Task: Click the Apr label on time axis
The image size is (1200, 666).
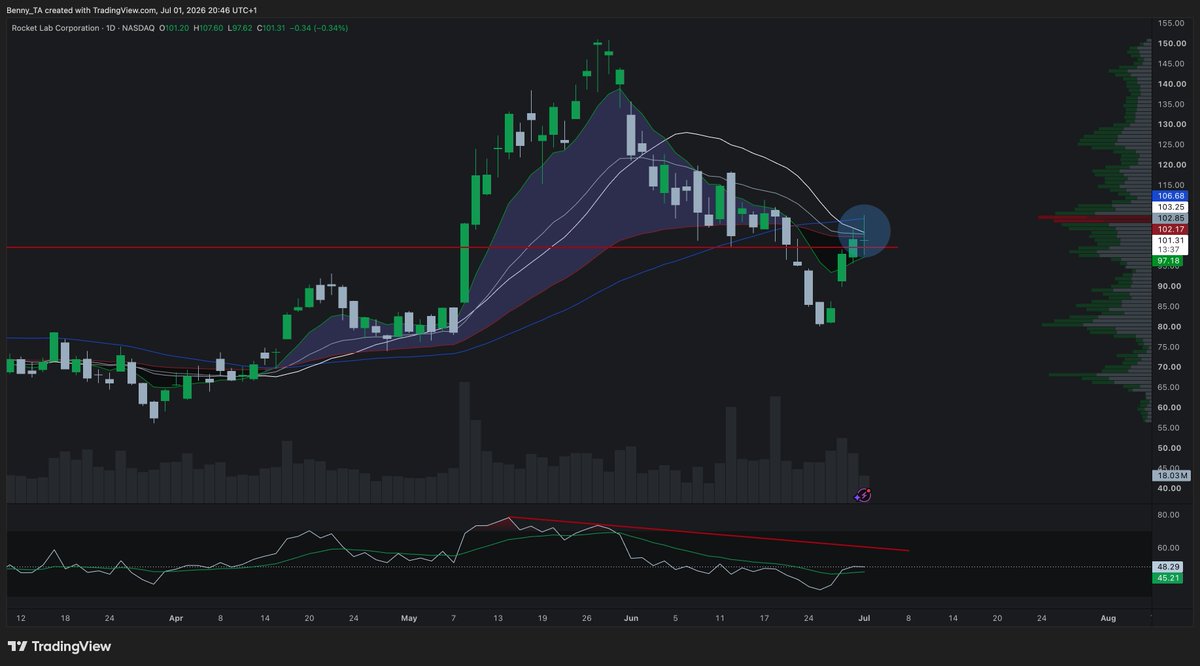Action: (x=177, y=619)
